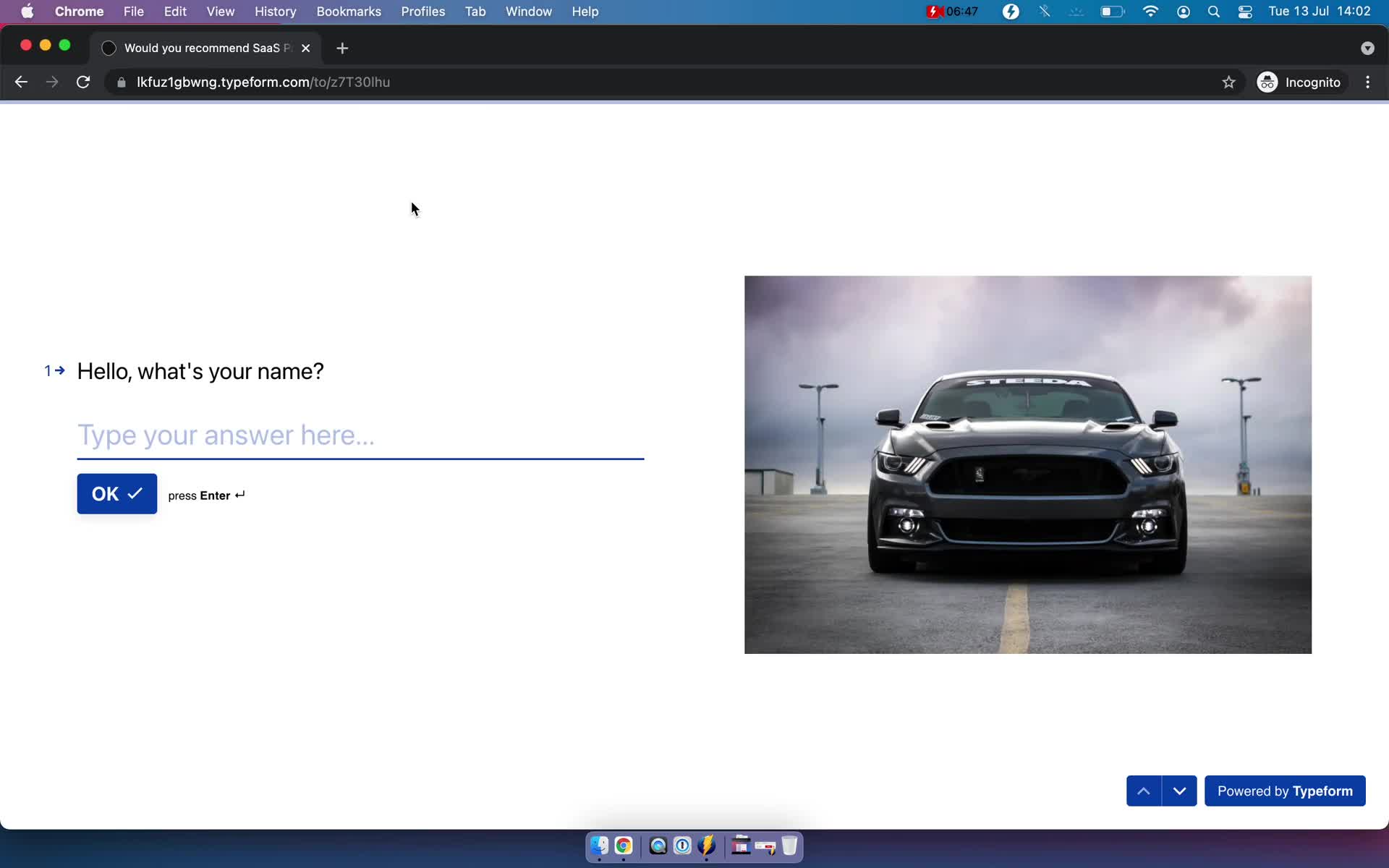Open the tab search dropdown arrow
Viewport: 1389px width, 868px height.
[x=1367, y=48]
